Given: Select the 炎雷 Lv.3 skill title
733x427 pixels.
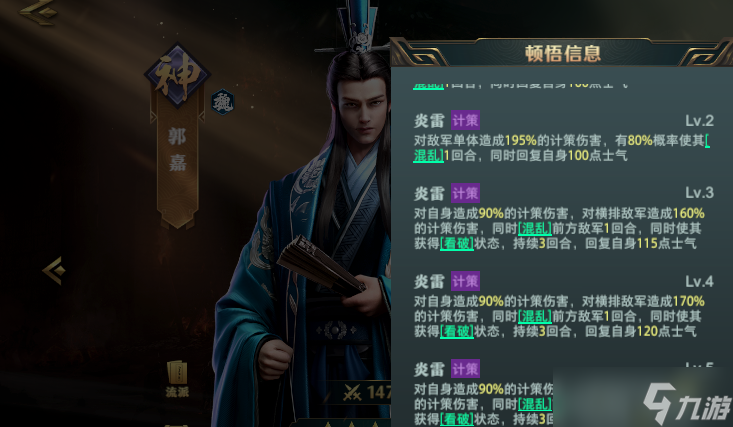Looking at the screenshot, I should 429,193.
